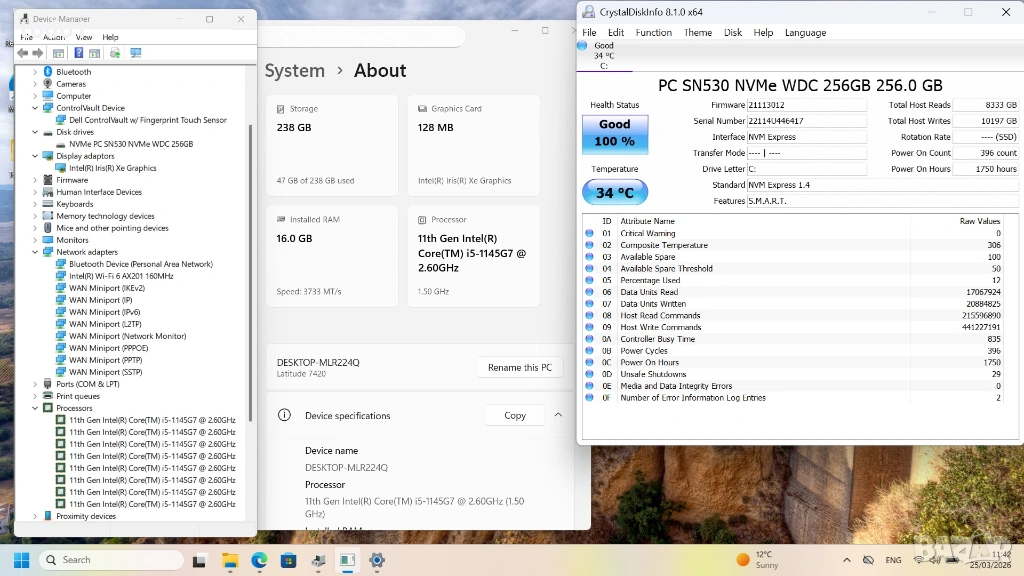Select Intel(R) Wi-Fi 6 AX201 160MHz adapter

pyautogui.click(x=120, y=276)
